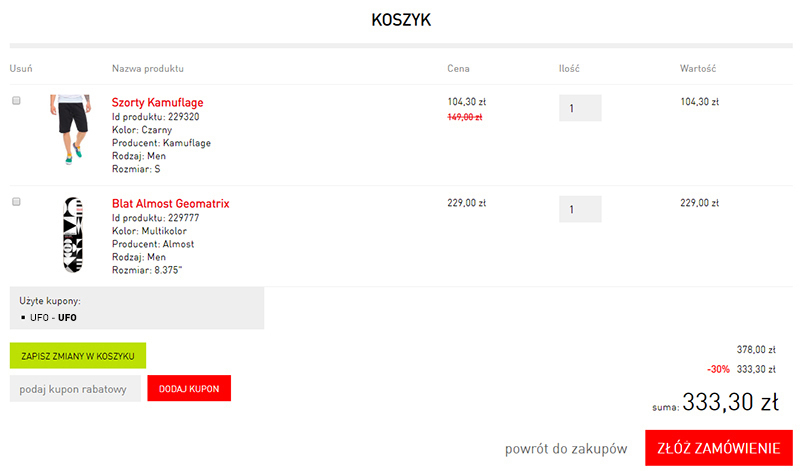Open the Blat Almost Geomatrix product link
Viewport: 800px width, 471px height.
170,203
